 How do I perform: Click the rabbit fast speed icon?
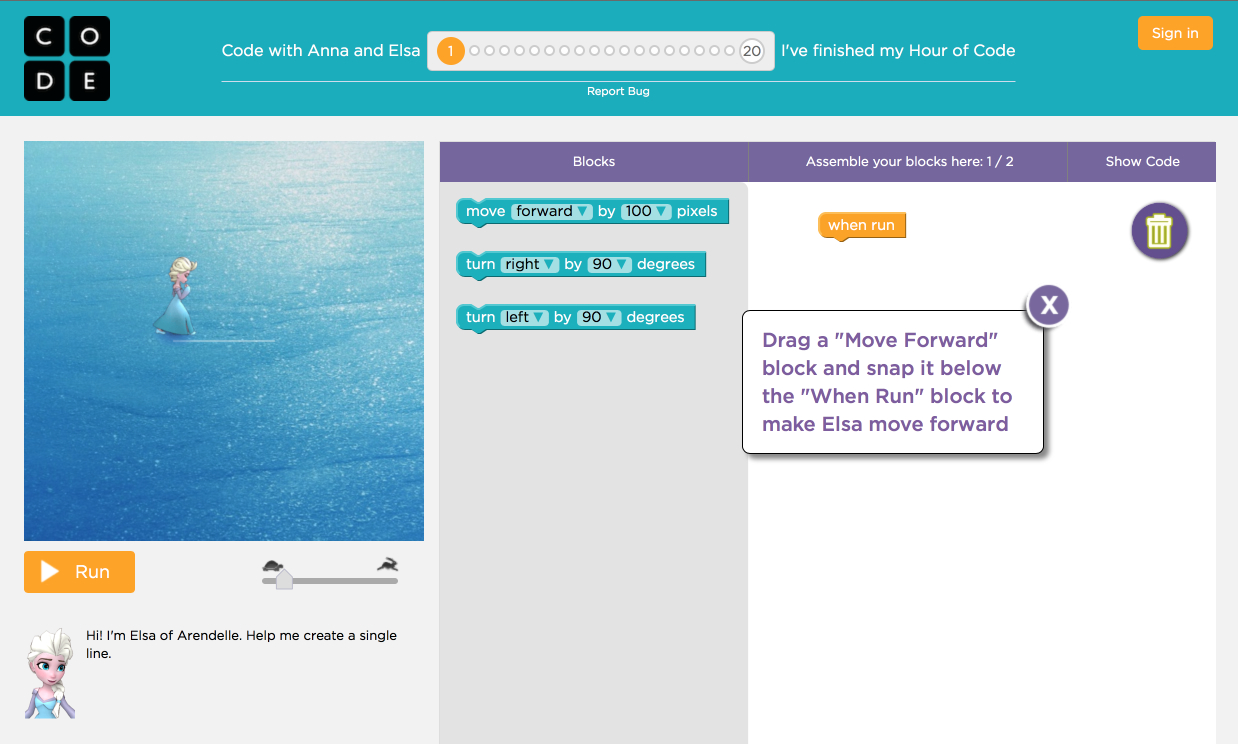click(x=387, y=565)
